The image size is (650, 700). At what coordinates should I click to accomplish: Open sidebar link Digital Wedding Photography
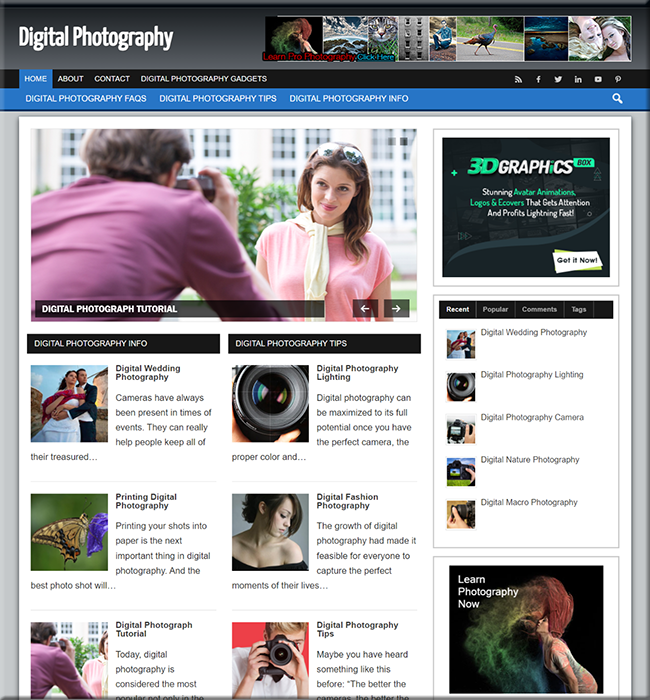click(x=533, y=333)
